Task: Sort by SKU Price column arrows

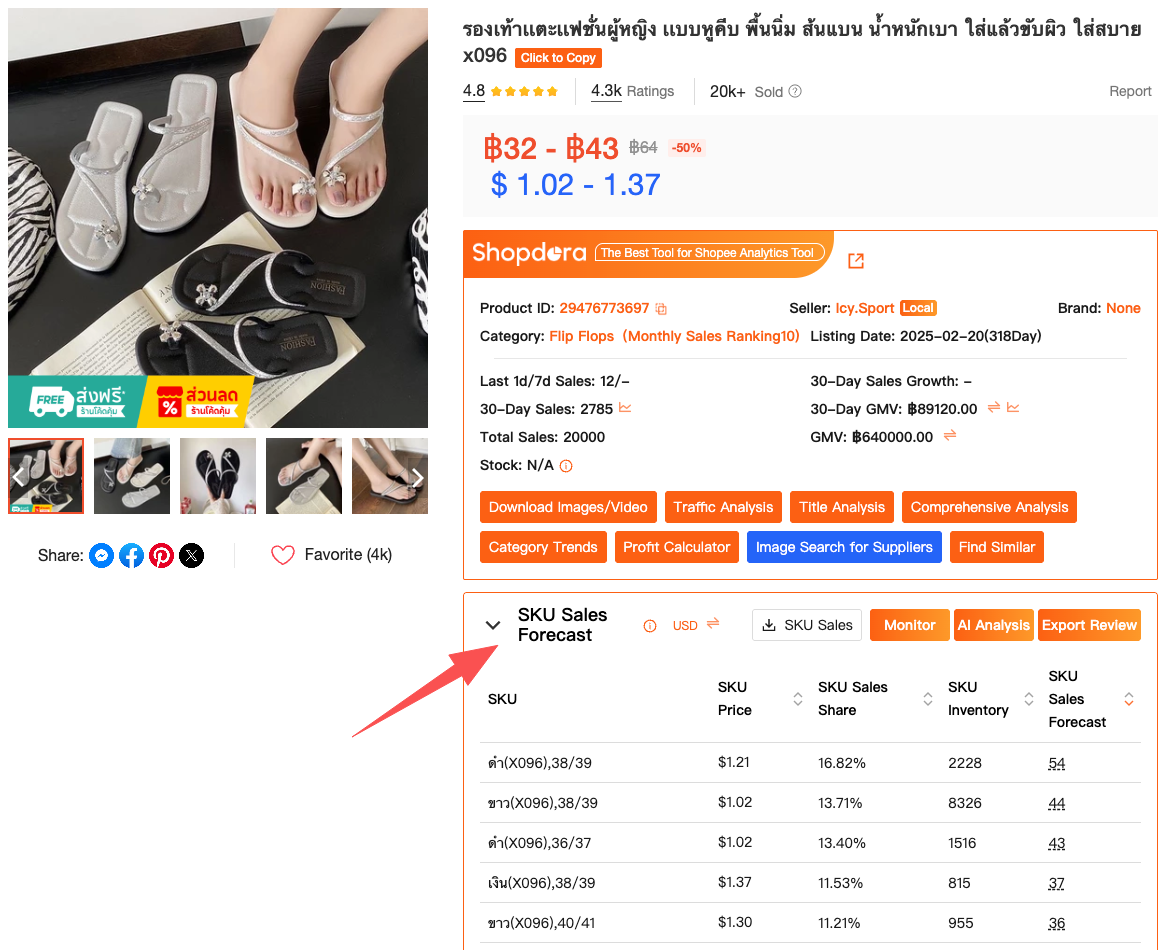Action: [x=798, y=698]
